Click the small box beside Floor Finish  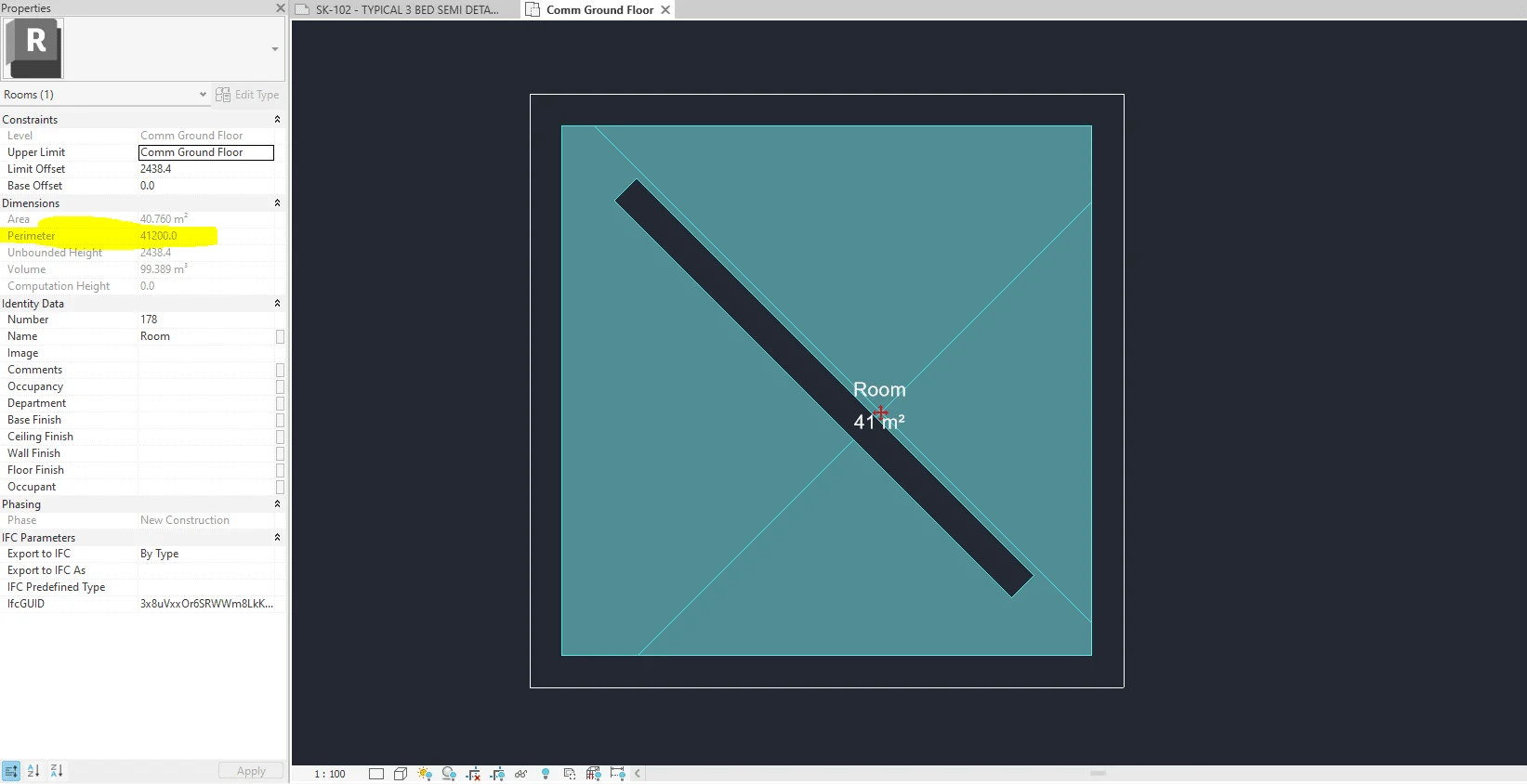tap(280, 471)
